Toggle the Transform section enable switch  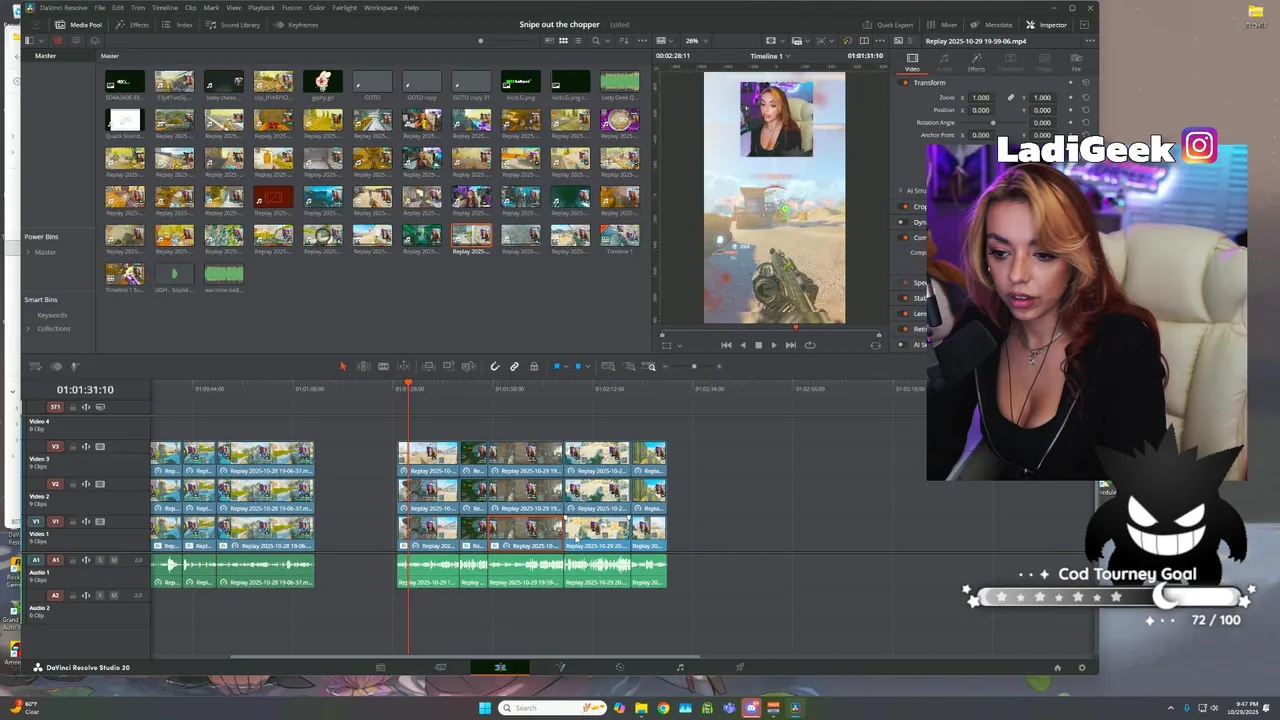tap(904, 83)
